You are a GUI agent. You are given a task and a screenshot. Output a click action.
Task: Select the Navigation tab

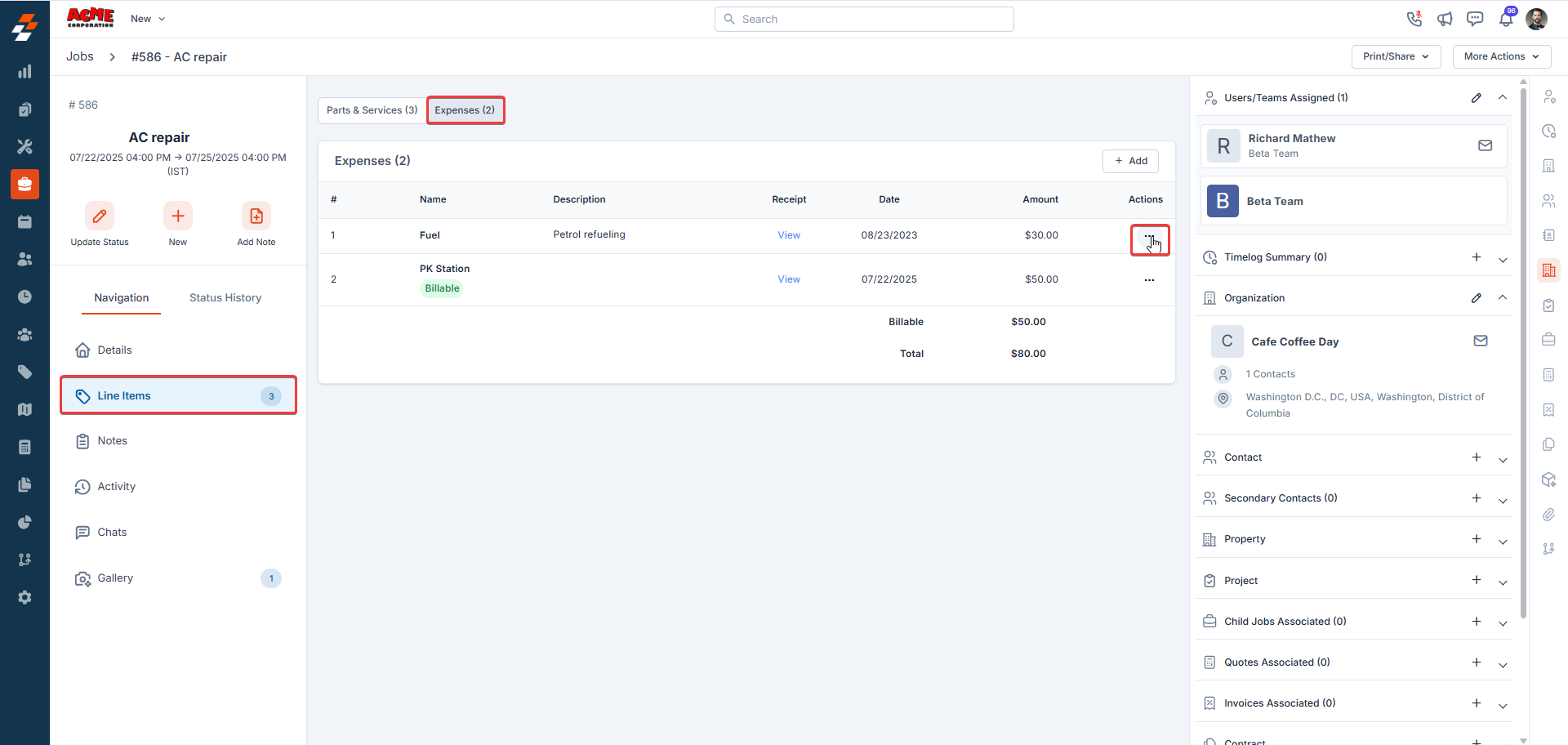pos(122,297)
